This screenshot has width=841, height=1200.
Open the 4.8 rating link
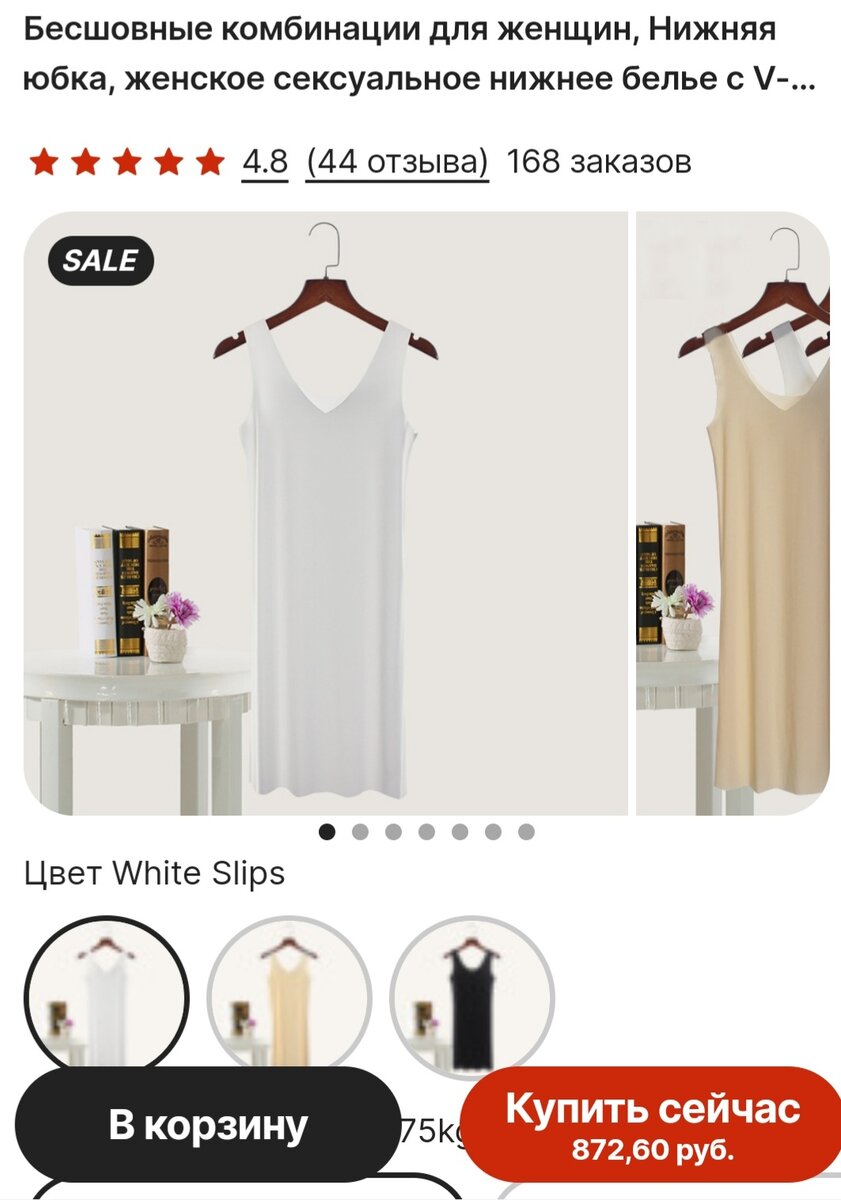pos(265,161)
